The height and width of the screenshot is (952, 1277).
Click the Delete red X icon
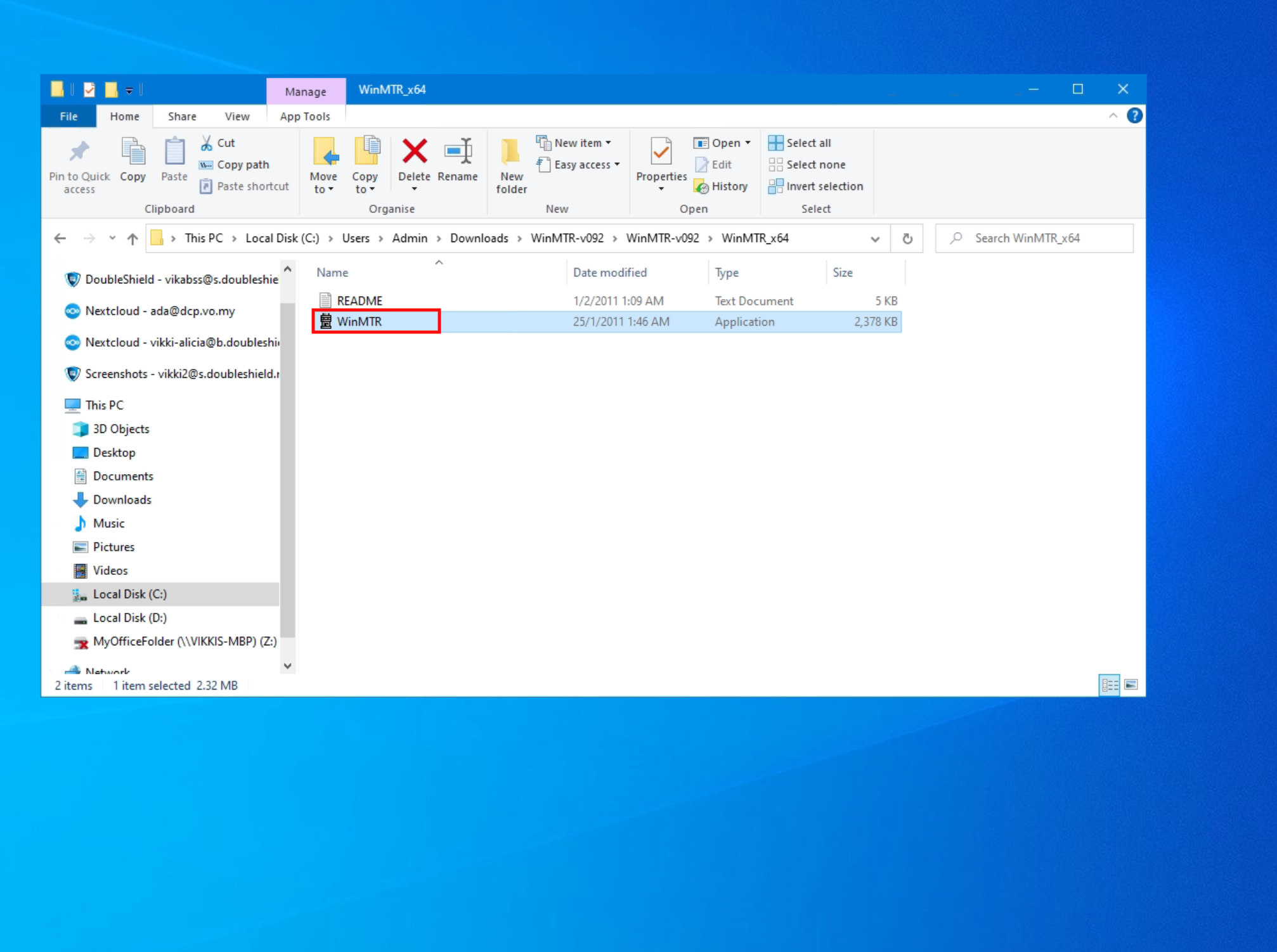pos(414,152)
